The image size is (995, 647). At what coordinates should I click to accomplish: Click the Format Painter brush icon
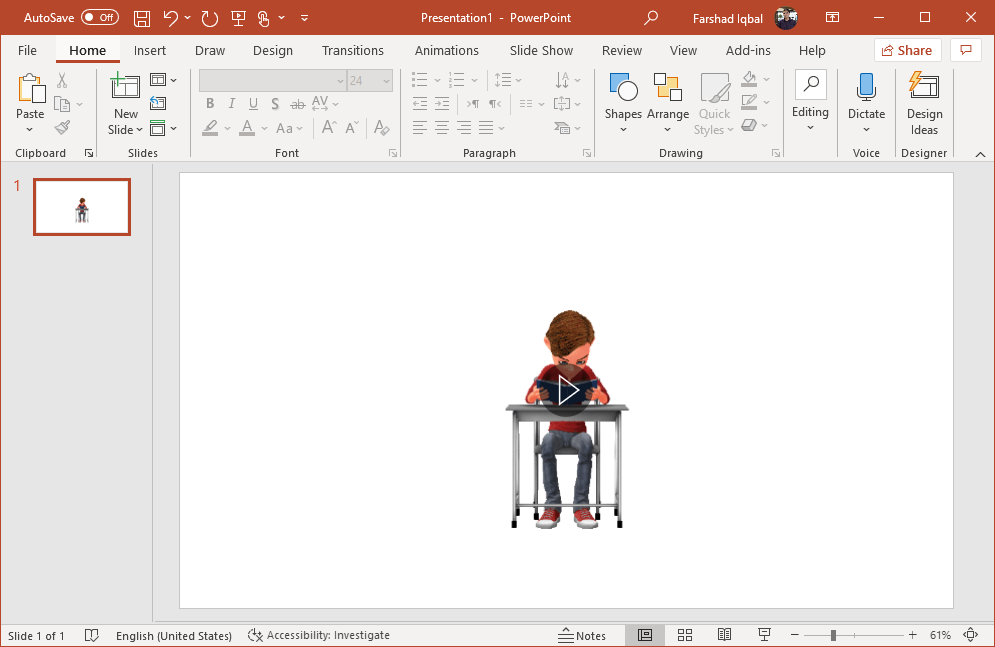pos(62,127)
